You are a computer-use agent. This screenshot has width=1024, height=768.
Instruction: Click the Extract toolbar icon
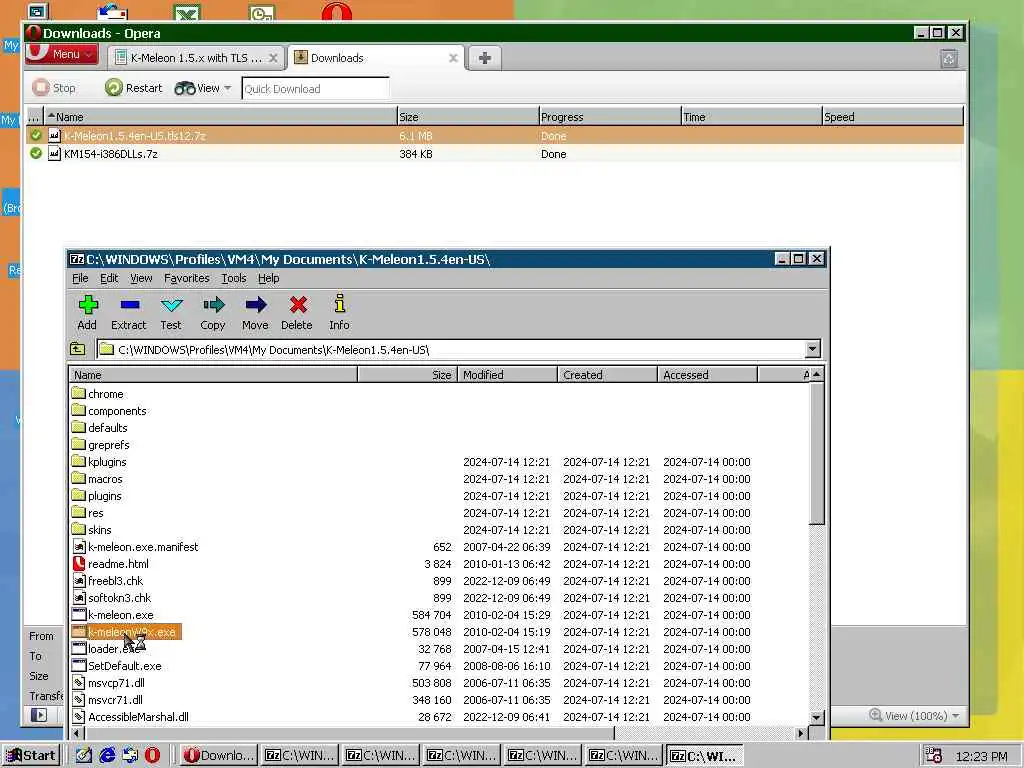tap(129, 312)
